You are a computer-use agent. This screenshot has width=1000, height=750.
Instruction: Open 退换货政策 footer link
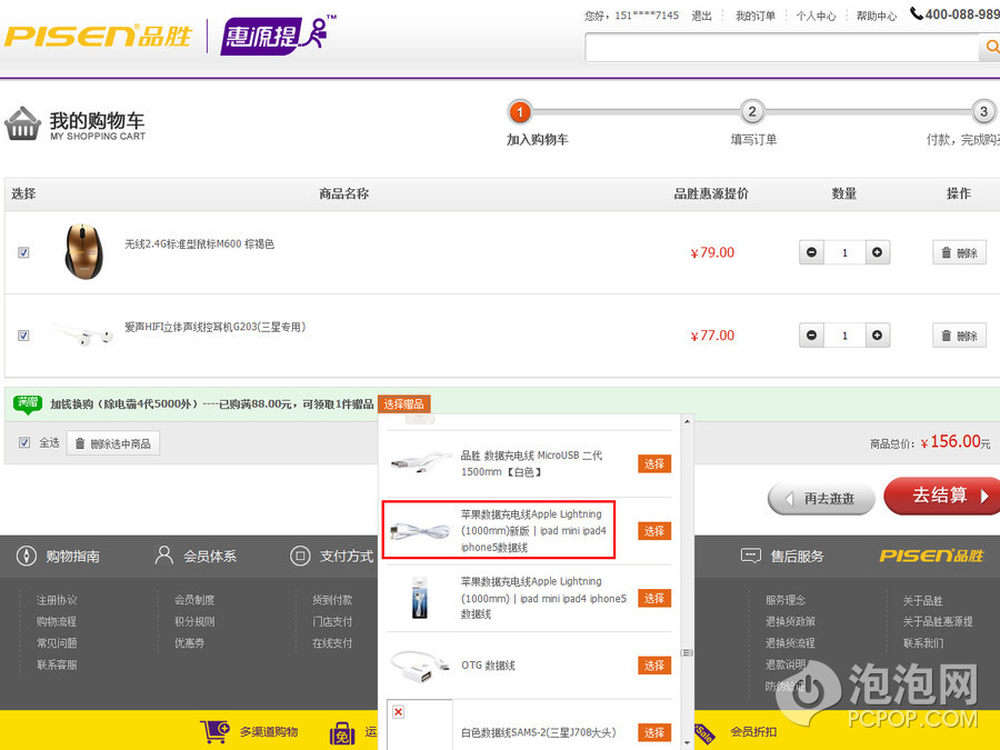tap(790, 621)
